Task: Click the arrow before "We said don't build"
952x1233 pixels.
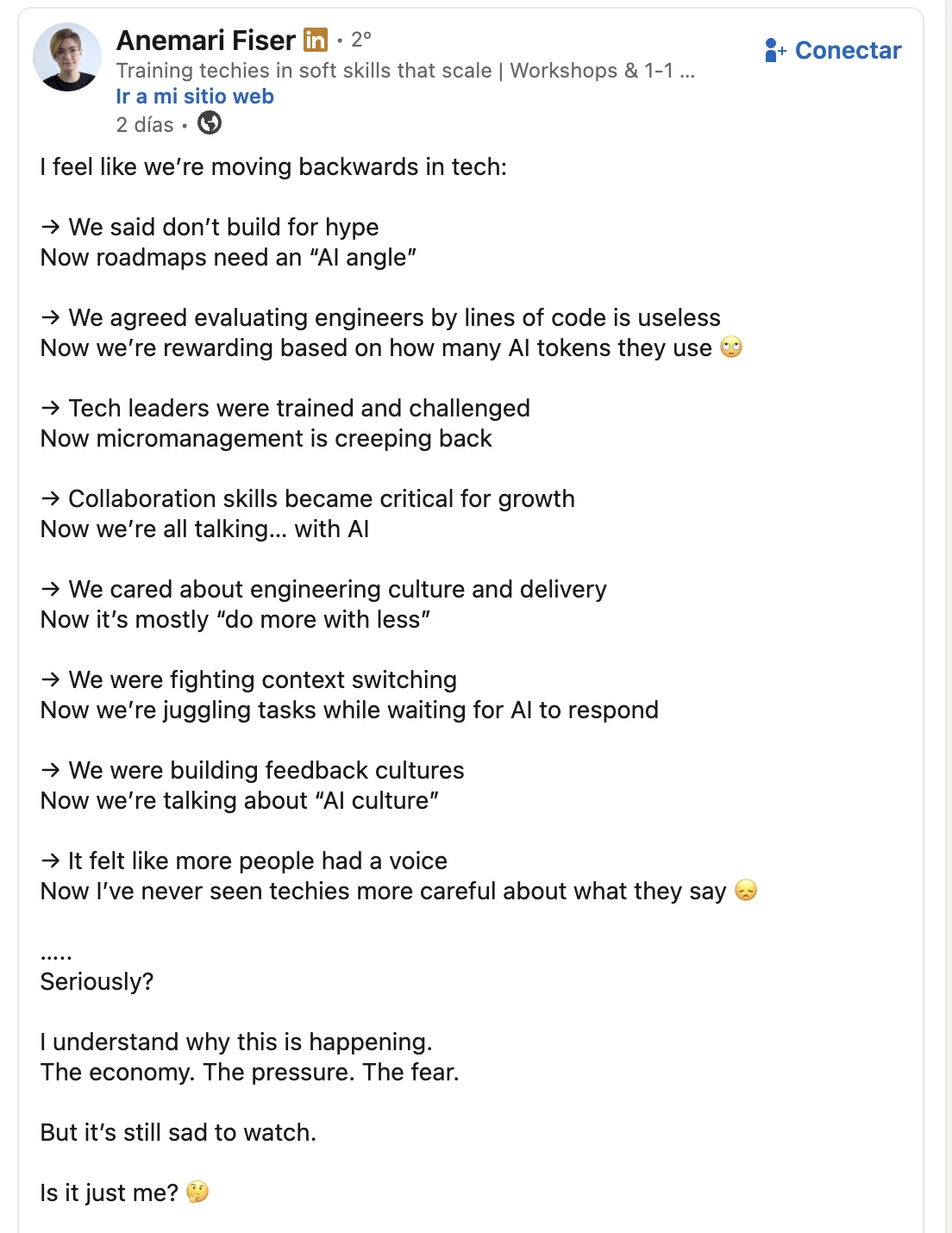Action: pyautogui.click(x=51, y=227)
